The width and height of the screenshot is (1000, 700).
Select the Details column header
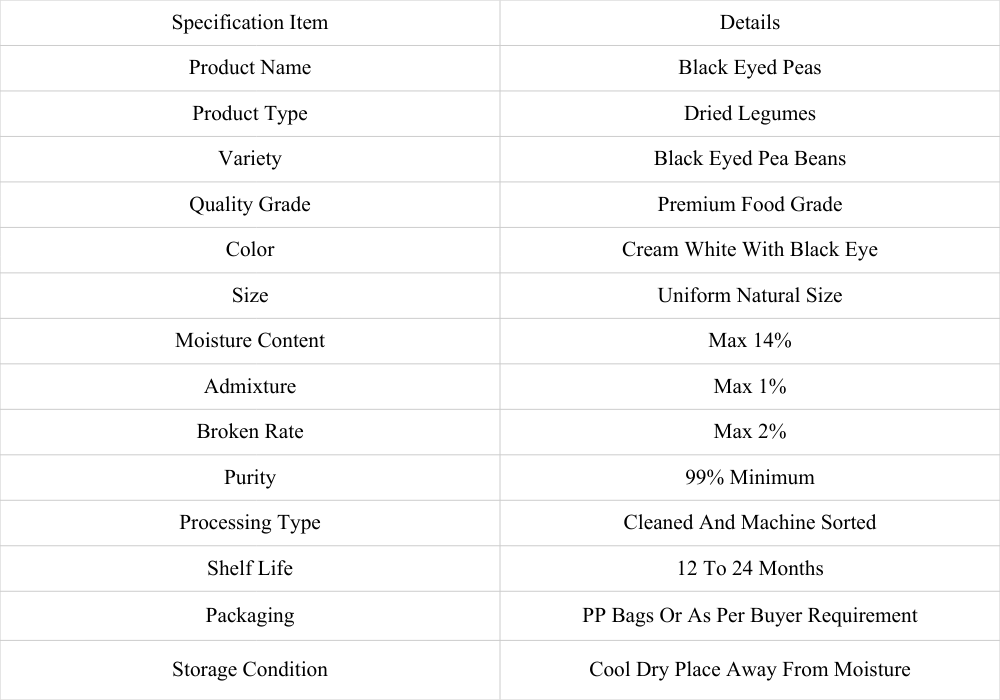(749, 23)
